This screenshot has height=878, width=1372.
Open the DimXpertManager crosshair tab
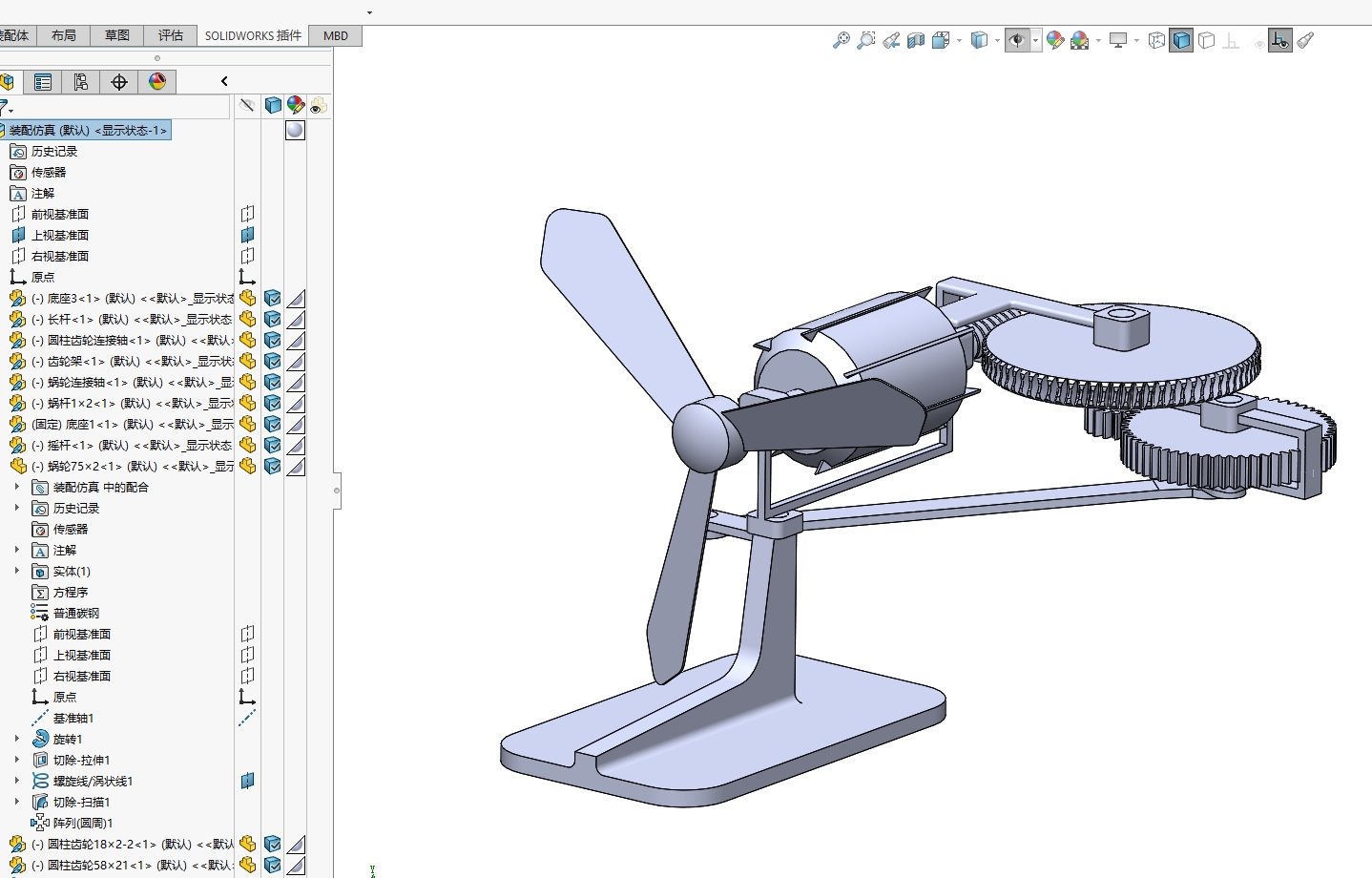pos(119,82)
